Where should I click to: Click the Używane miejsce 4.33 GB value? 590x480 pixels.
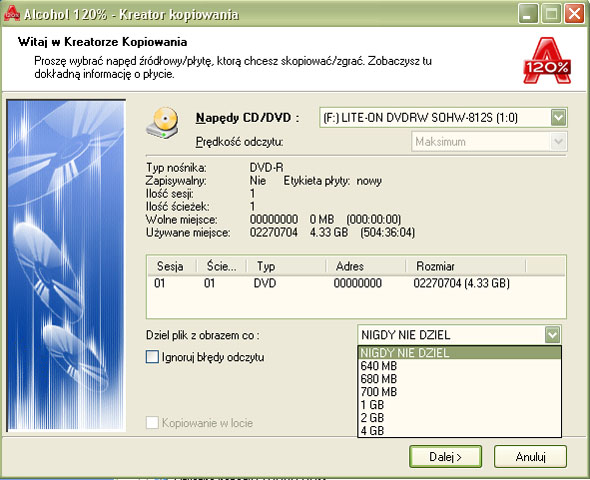coord(328,232)
